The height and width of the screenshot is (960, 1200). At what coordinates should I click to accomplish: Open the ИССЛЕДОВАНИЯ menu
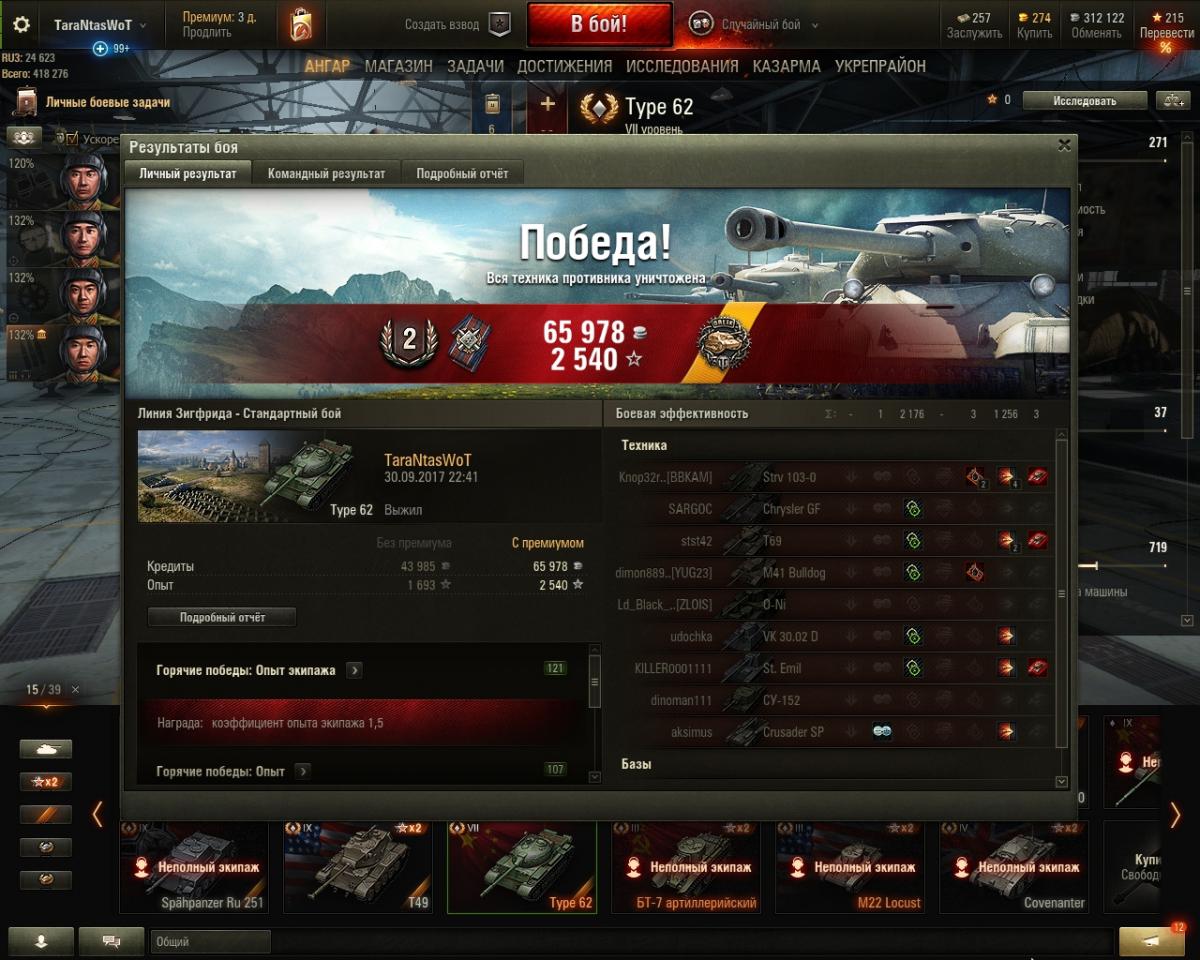682,66
